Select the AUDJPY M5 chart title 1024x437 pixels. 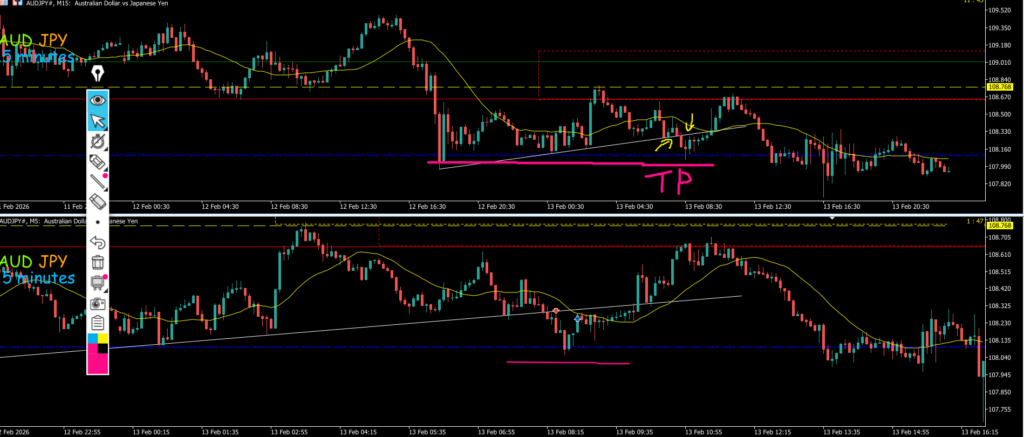click(60, 220)
